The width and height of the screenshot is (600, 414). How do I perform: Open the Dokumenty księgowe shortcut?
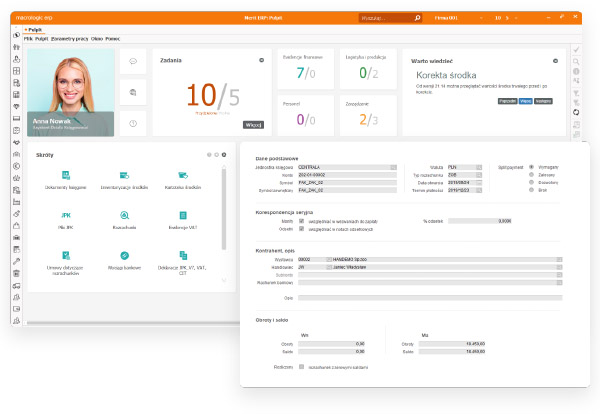[66, 180]
